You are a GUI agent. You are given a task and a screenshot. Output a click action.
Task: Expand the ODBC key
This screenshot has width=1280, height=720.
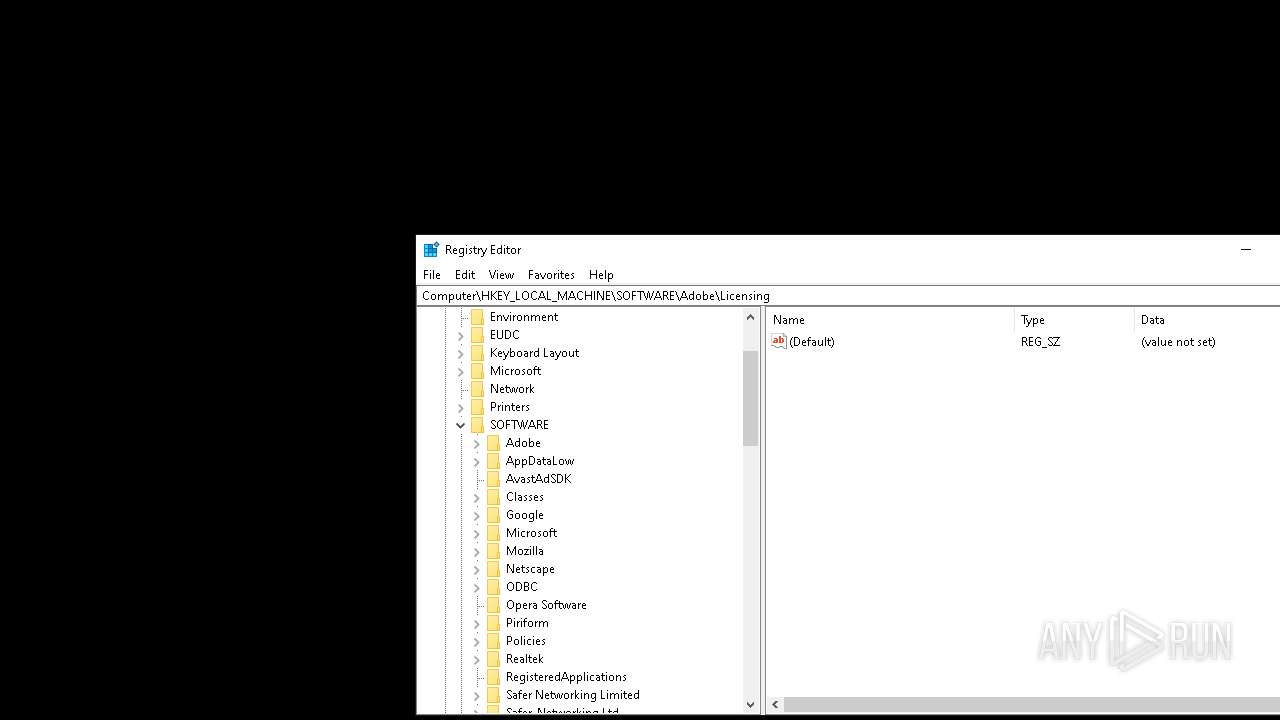(476, 587)
